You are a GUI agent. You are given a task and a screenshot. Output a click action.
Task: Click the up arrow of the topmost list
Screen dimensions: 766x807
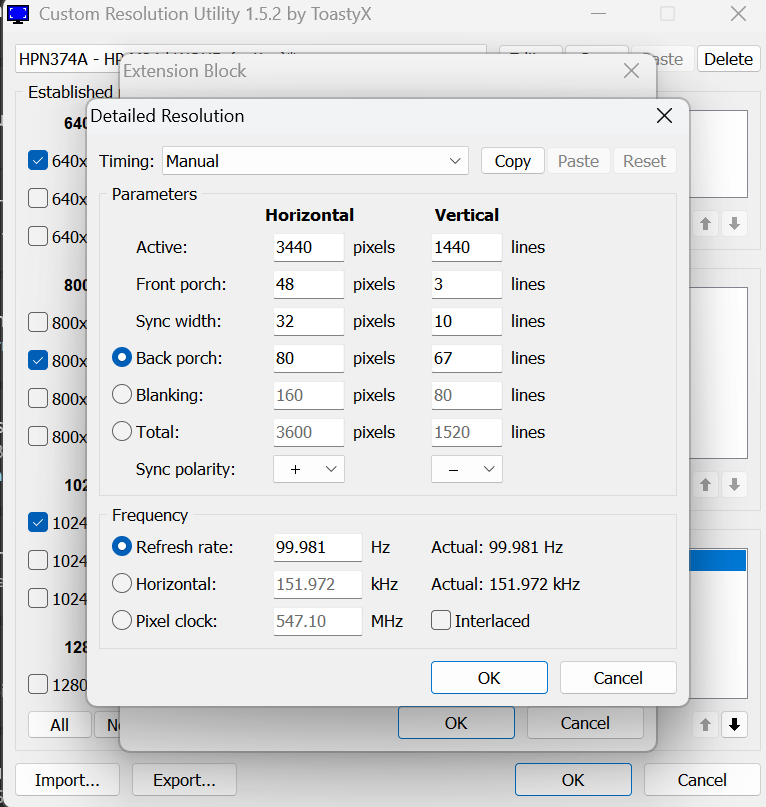click(706, 224)
